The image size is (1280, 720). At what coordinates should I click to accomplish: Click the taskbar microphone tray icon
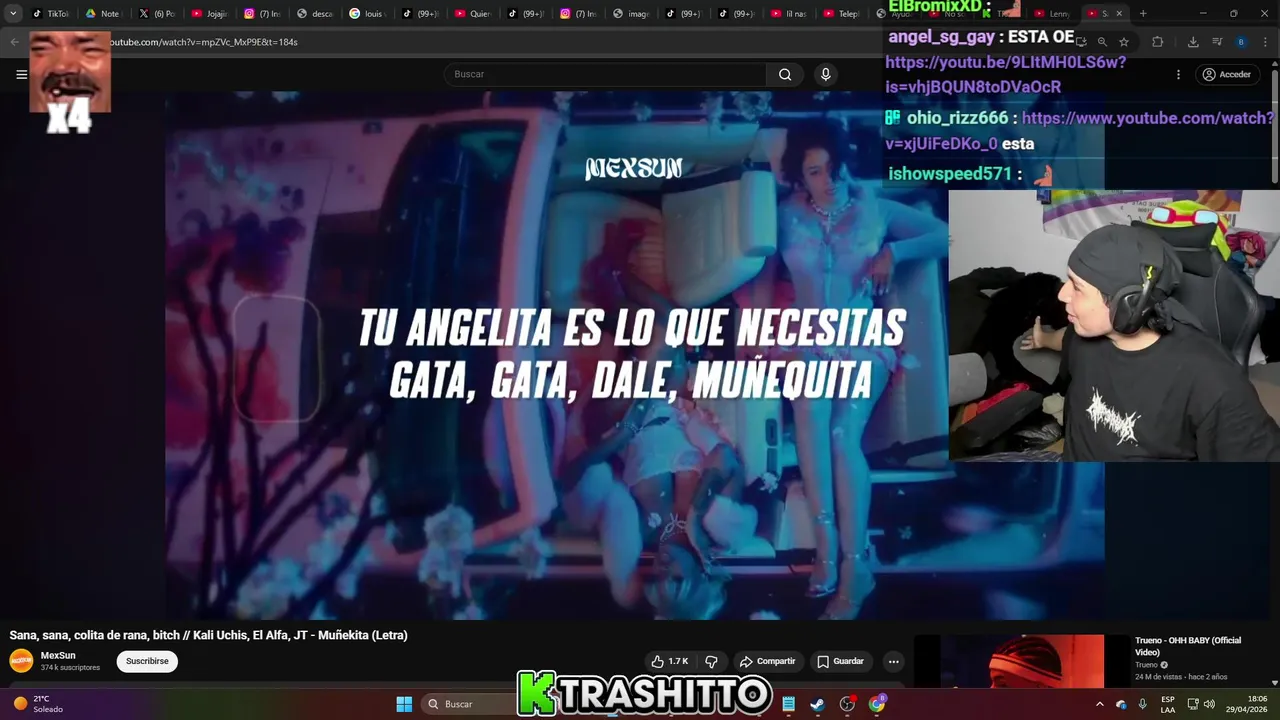(x=1142, y=704)
